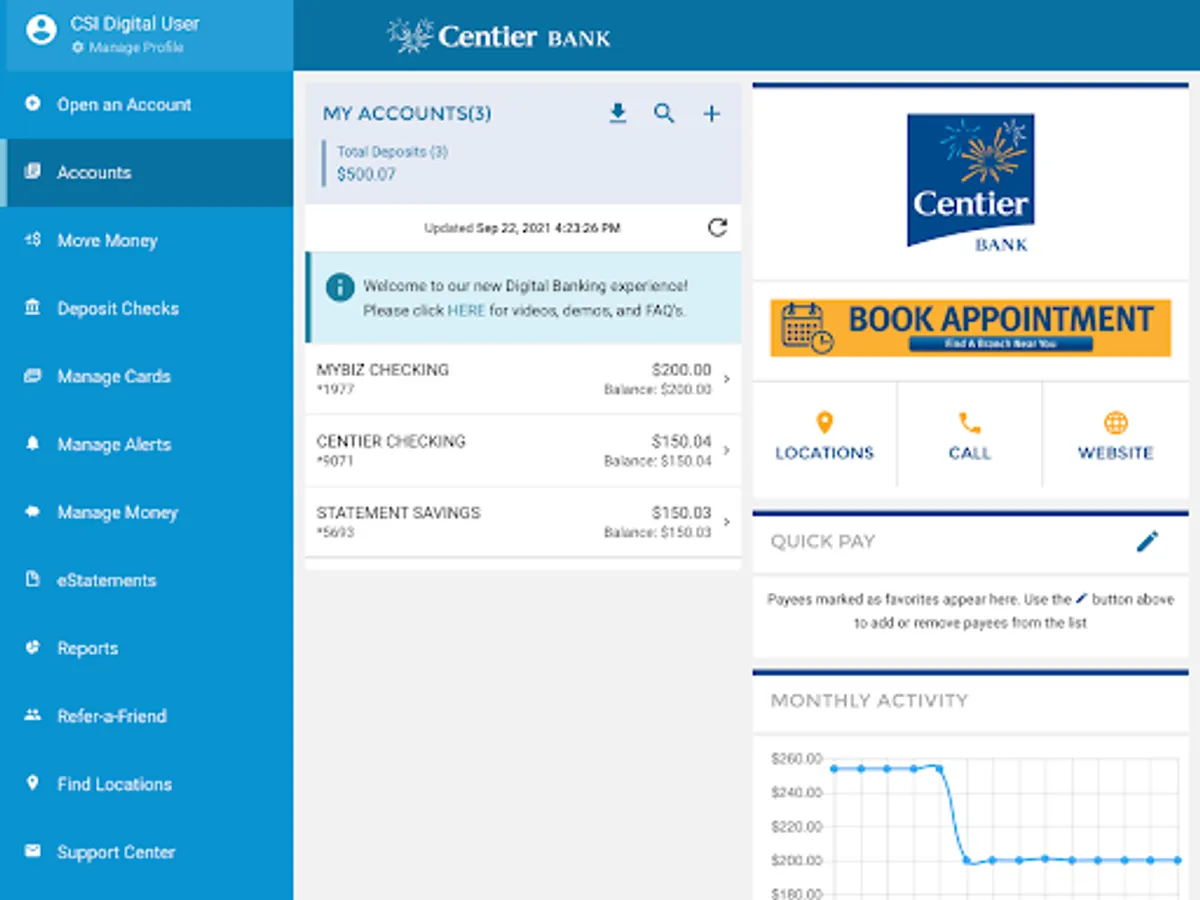Click the Support Center envelope icon
1200x900 pixels.
(x=33, y=851)
